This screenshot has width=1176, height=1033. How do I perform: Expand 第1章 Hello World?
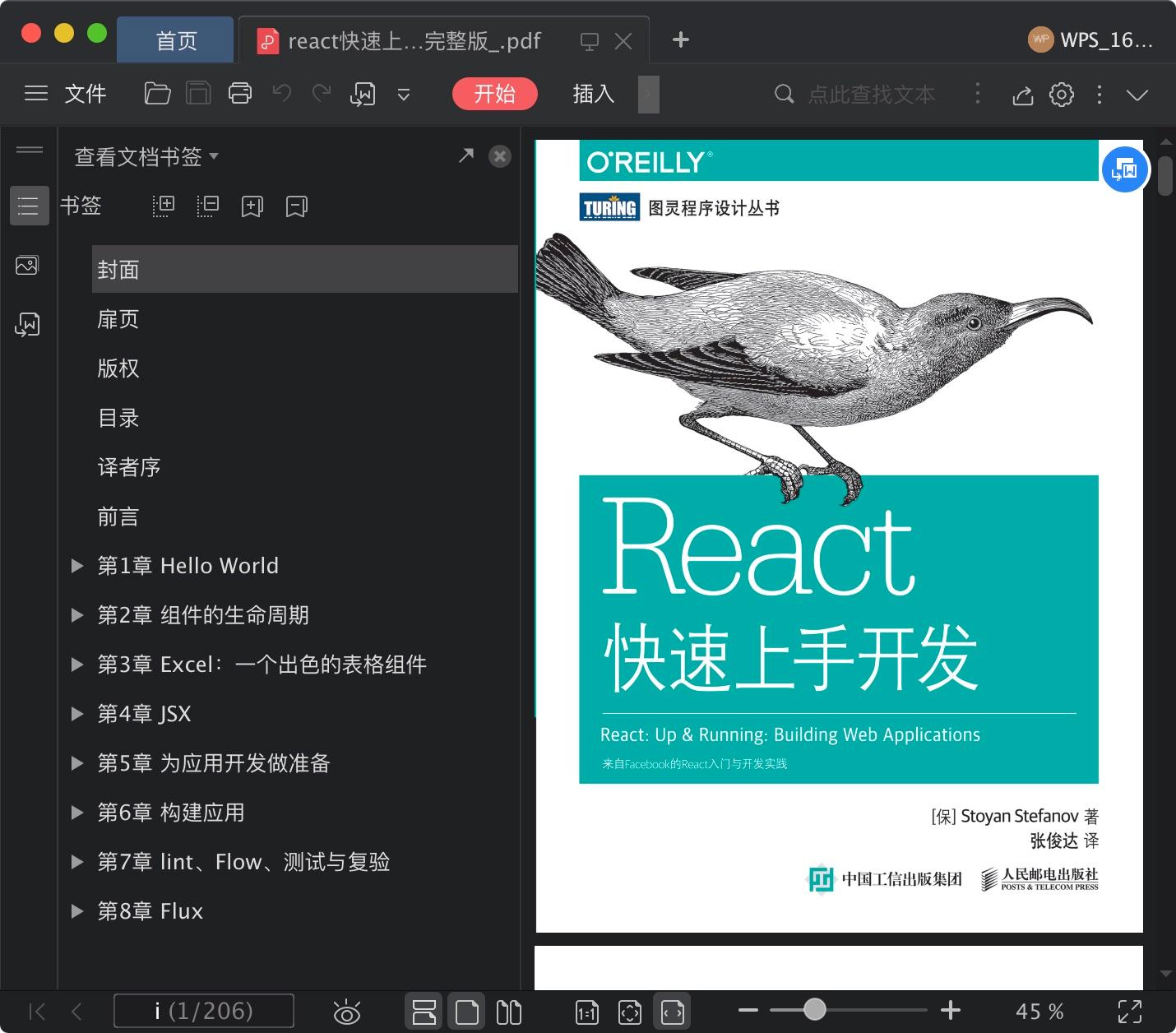[x=77, y=566]
